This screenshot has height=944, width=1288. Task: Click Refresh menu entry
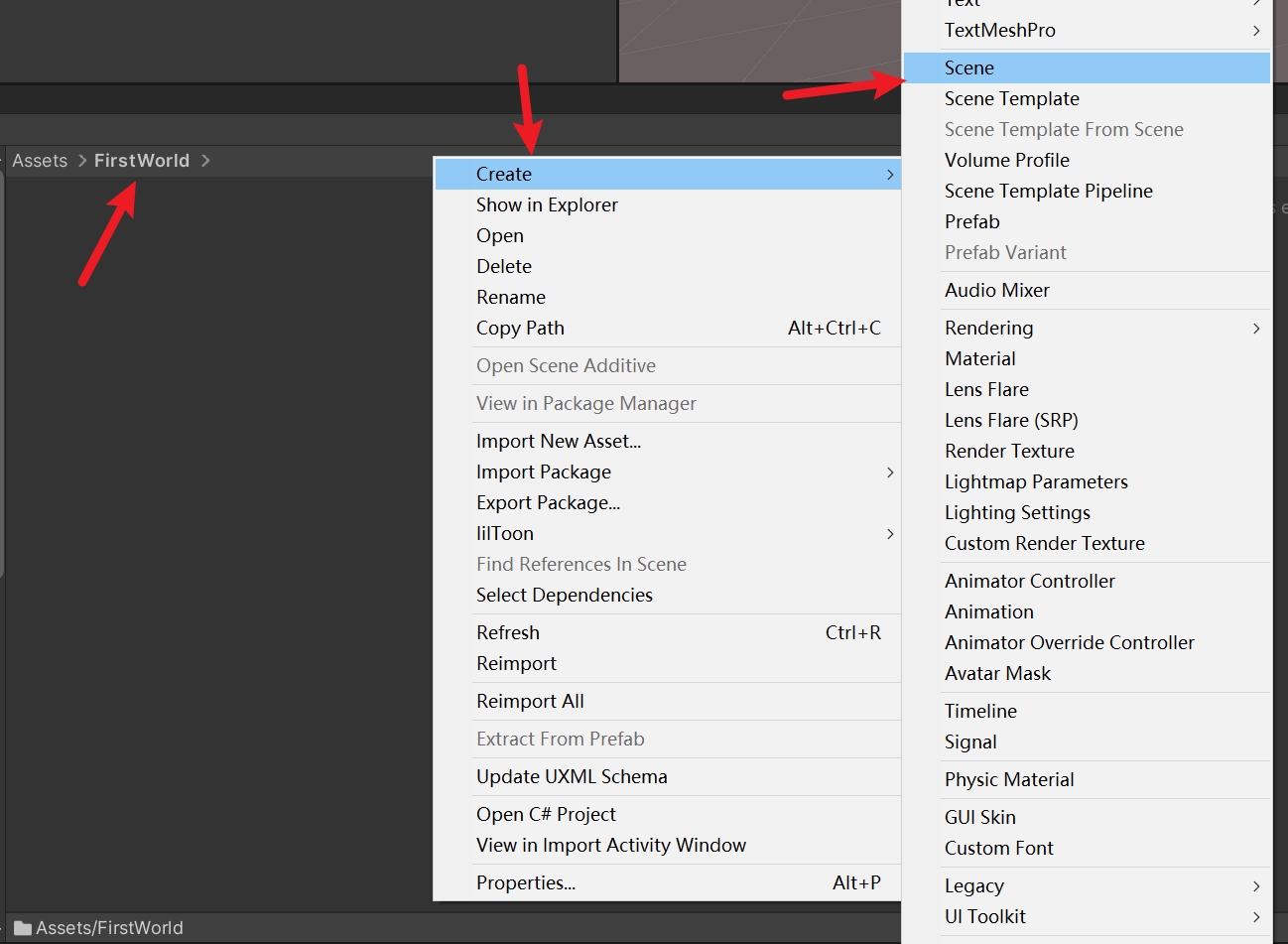668,632
